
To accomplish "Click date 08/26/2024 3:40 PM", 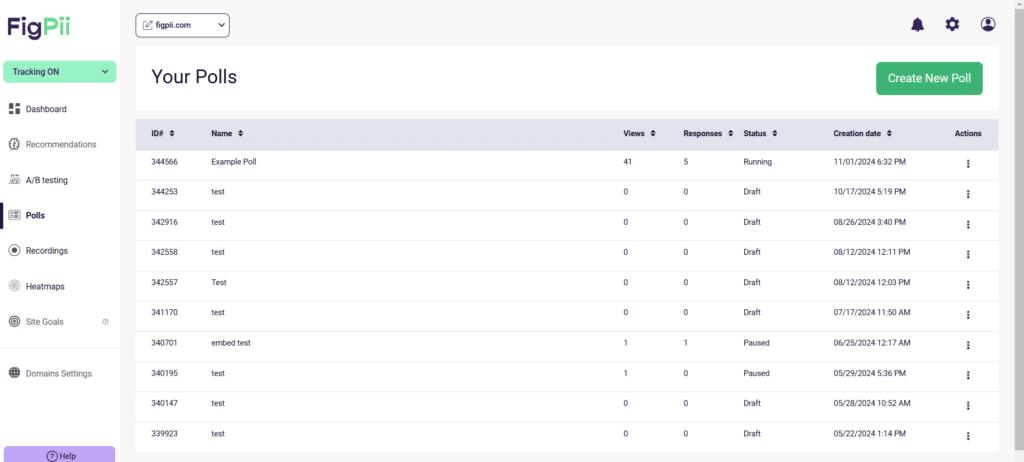I will coord(869,222).
